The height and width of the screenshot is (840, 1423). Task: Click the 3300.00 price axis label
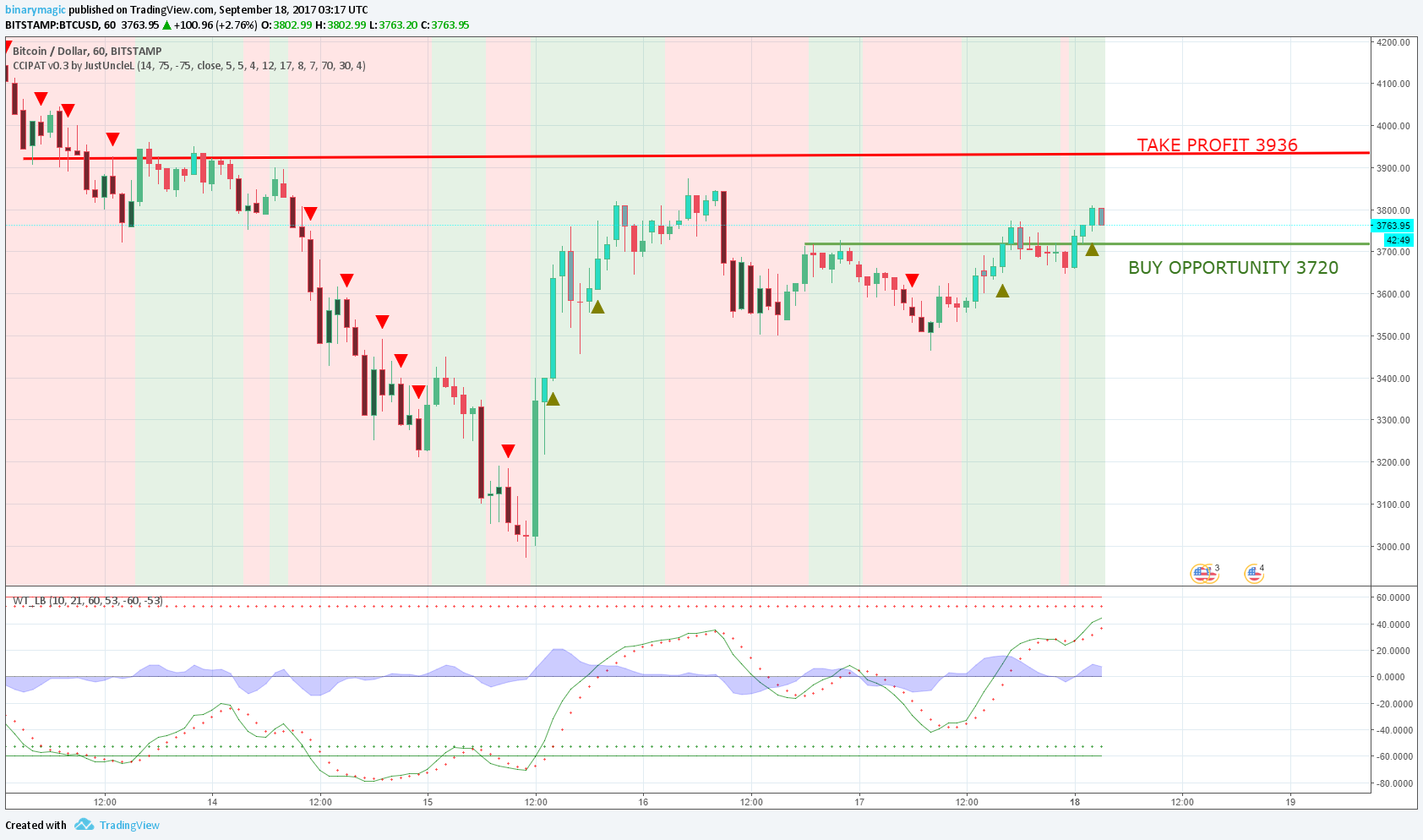pos(1393,420)
